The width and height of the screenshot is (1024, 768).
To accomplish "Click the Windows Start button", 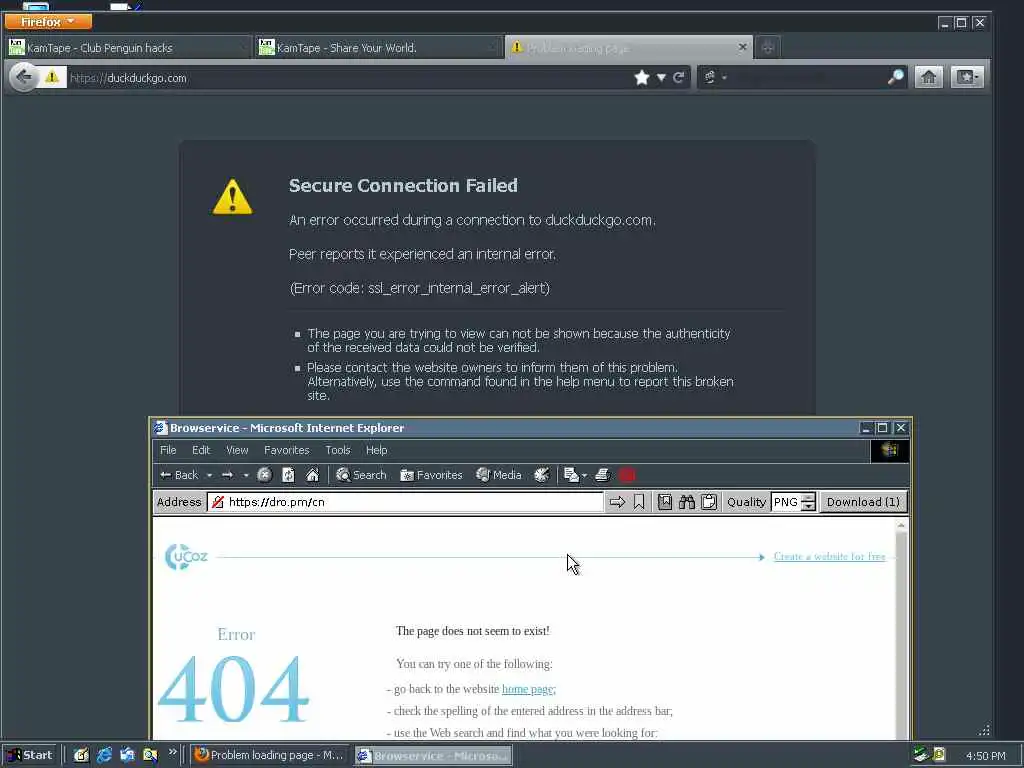I will click(x=30, y=755).
